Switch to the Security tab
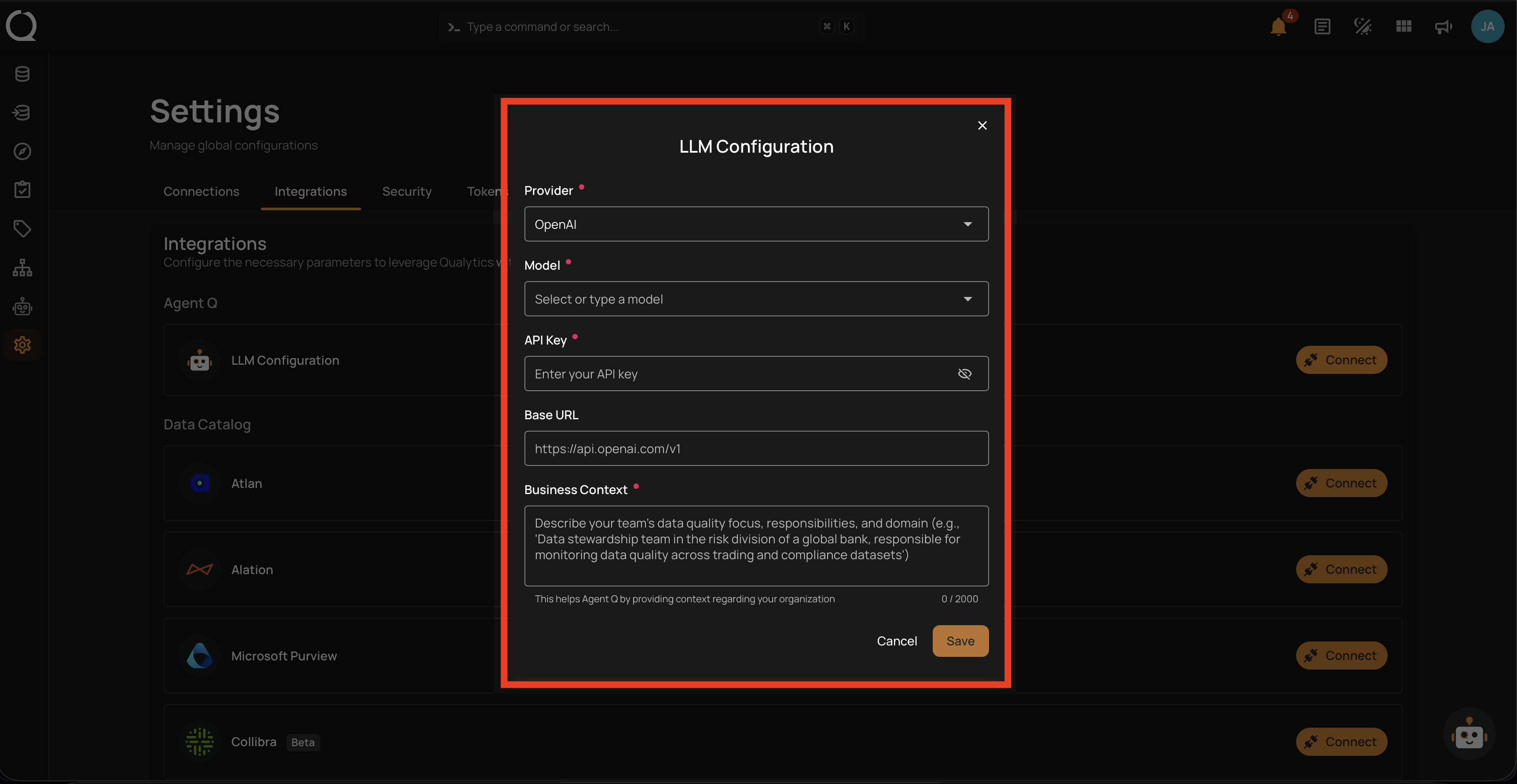This screenshot has width=1517, height=784. click(x=407, y=191)
